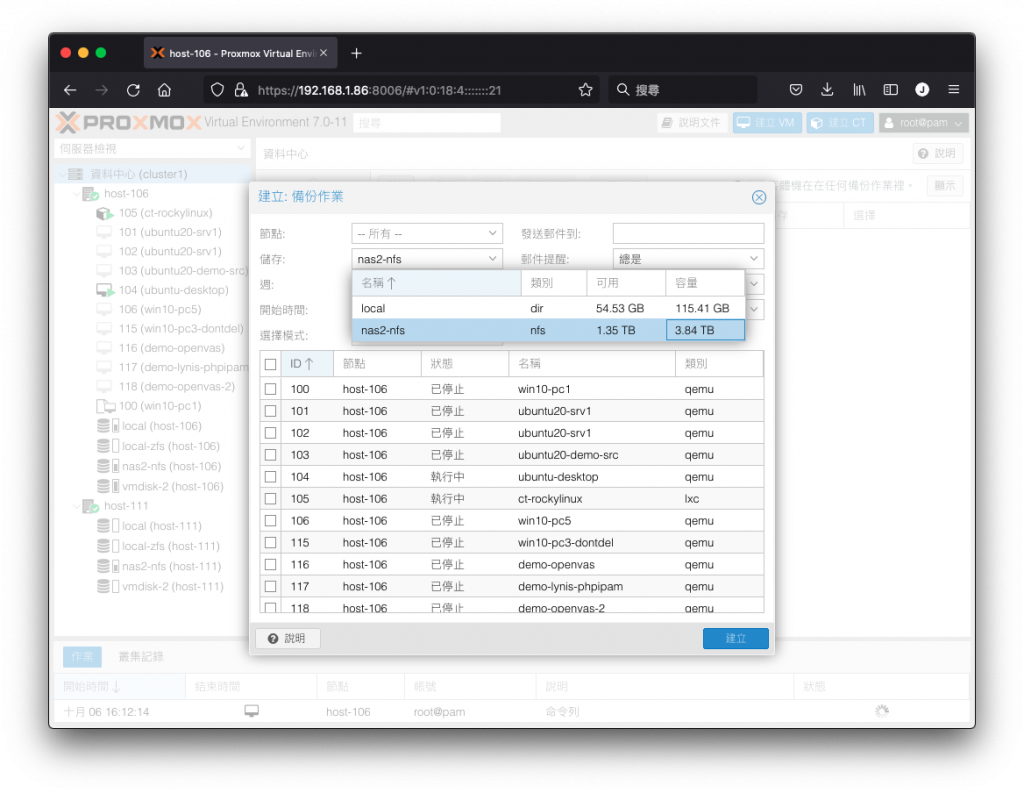The height and width of the screenshot is (793, 1024).
Task: Toggle the select-all checkbox in ID header
Action: click(x=270, y=364)
